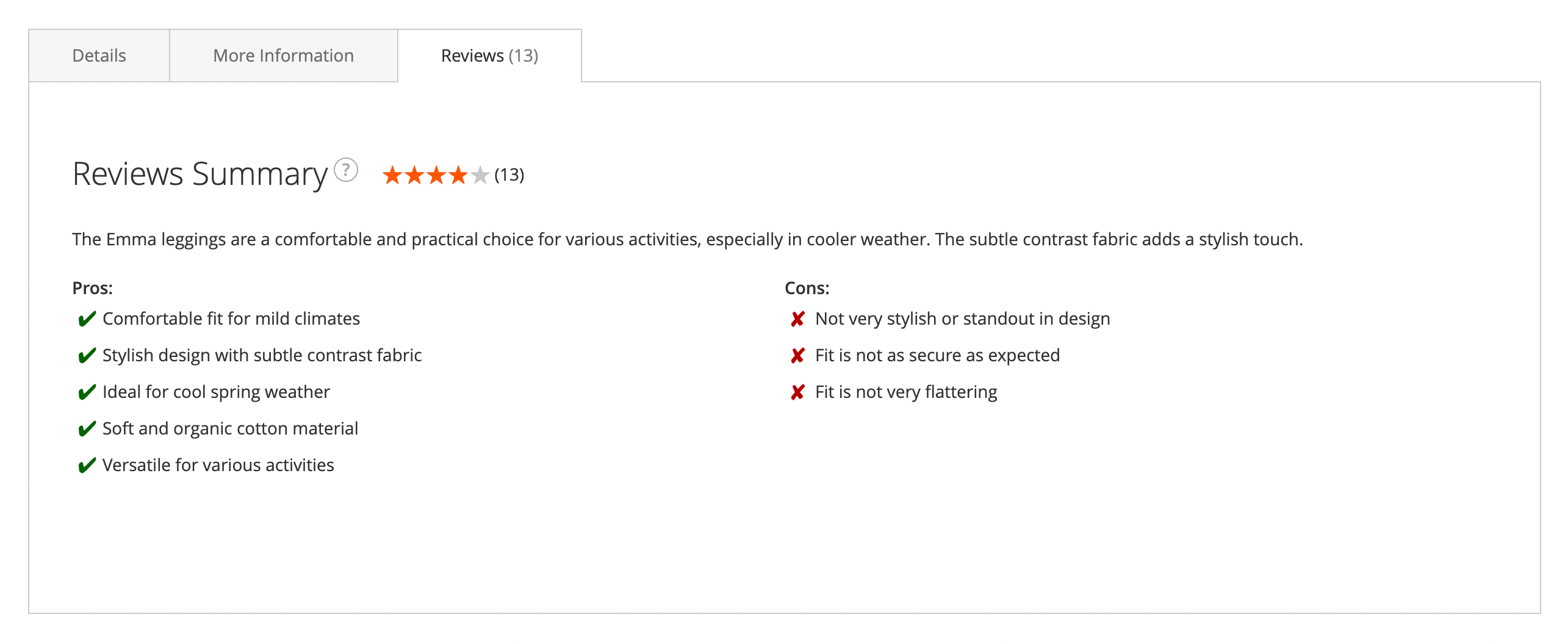The width and height of the screenshot is (1568, 642).
Task: Click the "Fit is not as secure as expected" text
Action: pyautogui.click(x=937, y=355)
